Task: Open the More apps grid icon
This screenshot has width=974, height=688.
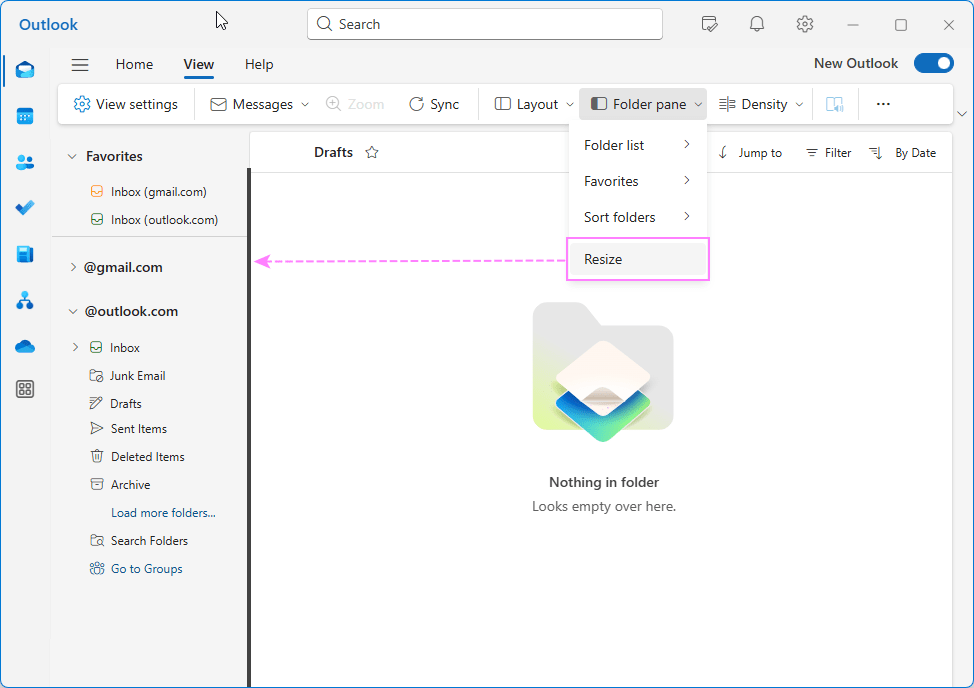Action: (25, 389)
